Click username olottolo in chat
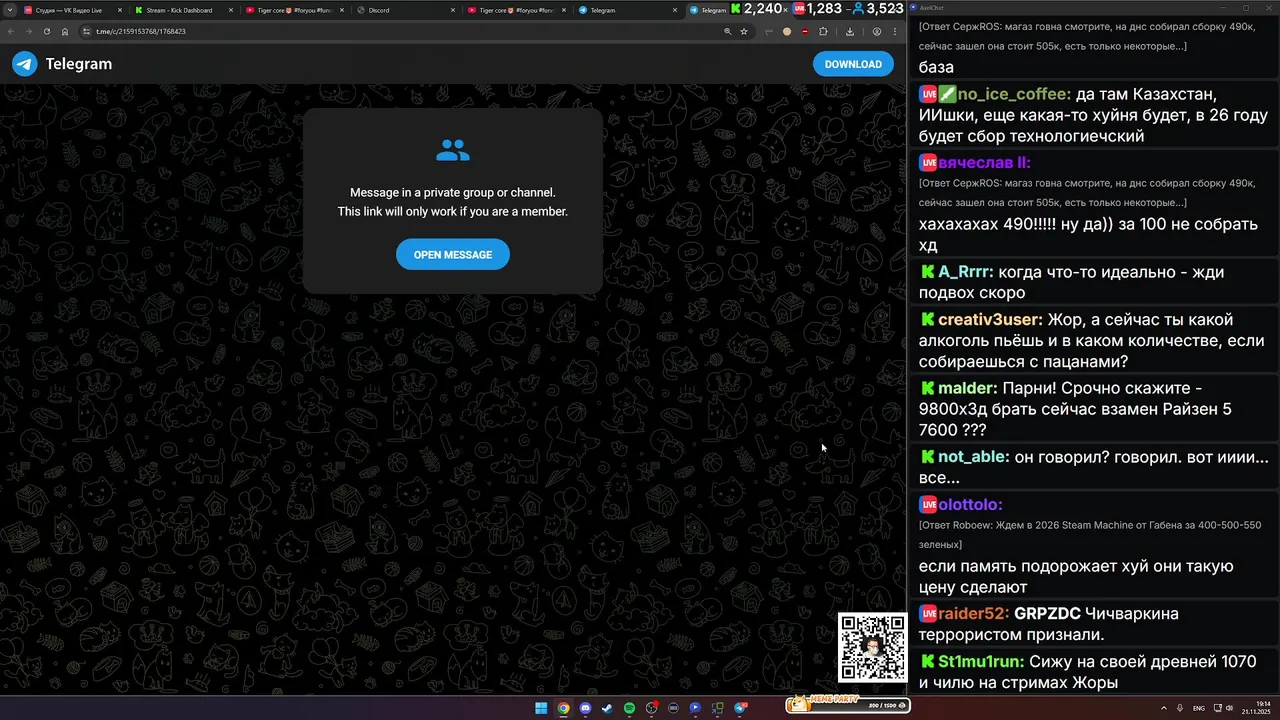The width and height of the screenshot is (1280, 720). pos(970,505)
